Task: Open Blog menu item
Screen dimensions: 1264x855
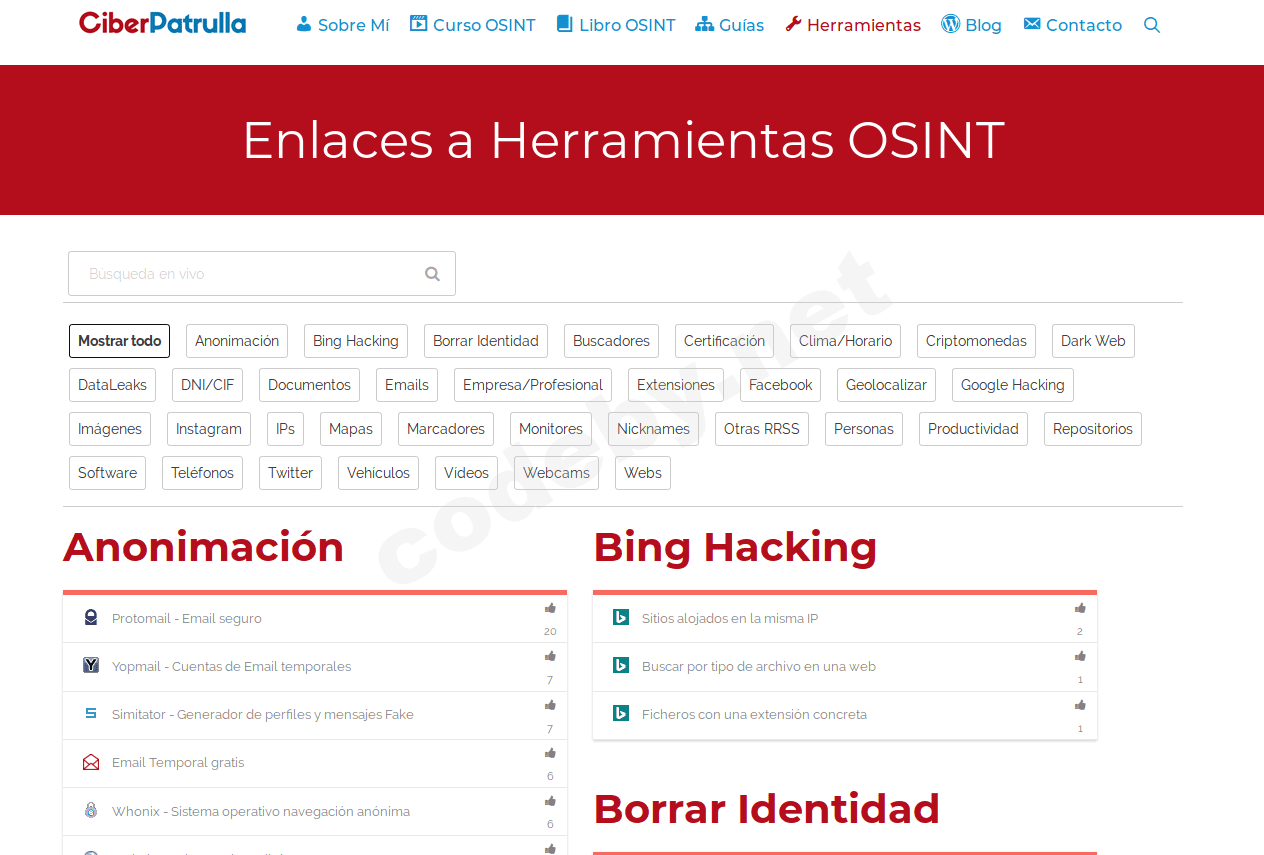Action: 971,25
